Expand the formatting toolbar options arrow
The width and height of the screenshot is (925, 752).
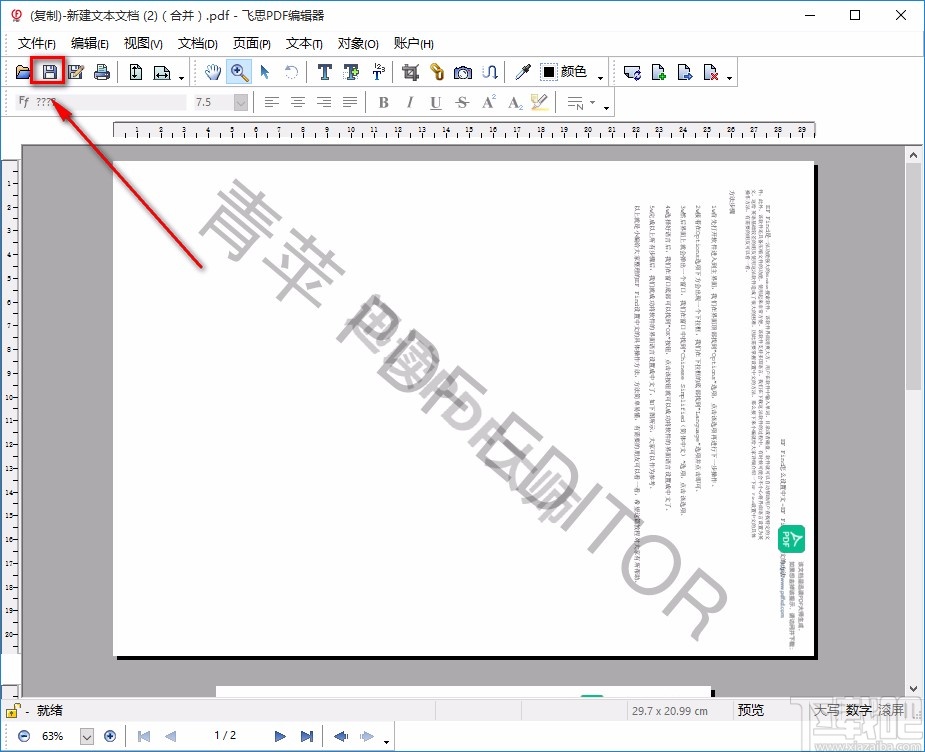[606, 108]
